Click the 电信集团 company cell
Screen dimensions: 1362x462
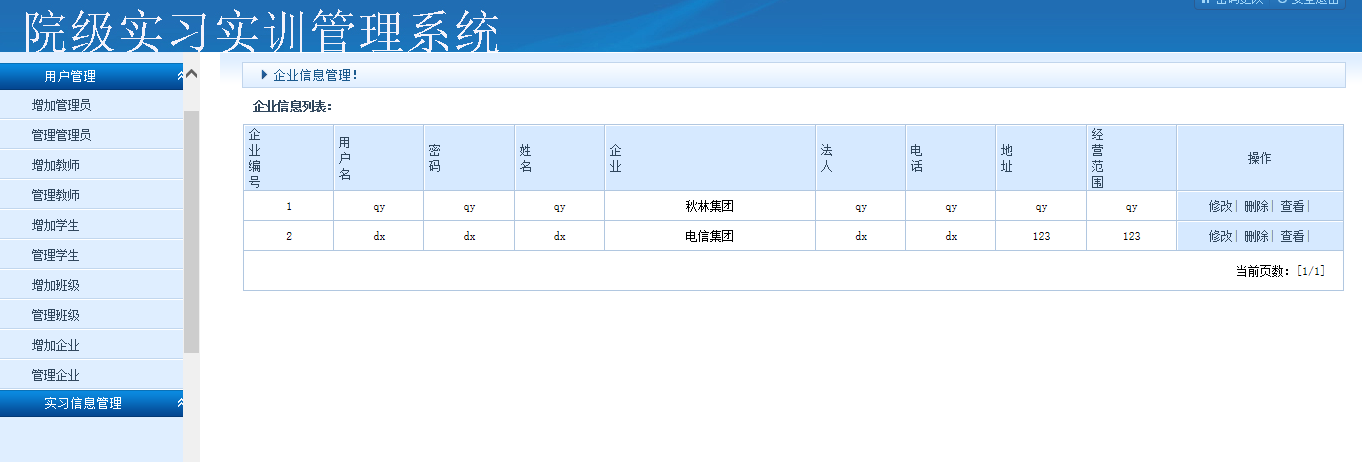tap(710, 236)
